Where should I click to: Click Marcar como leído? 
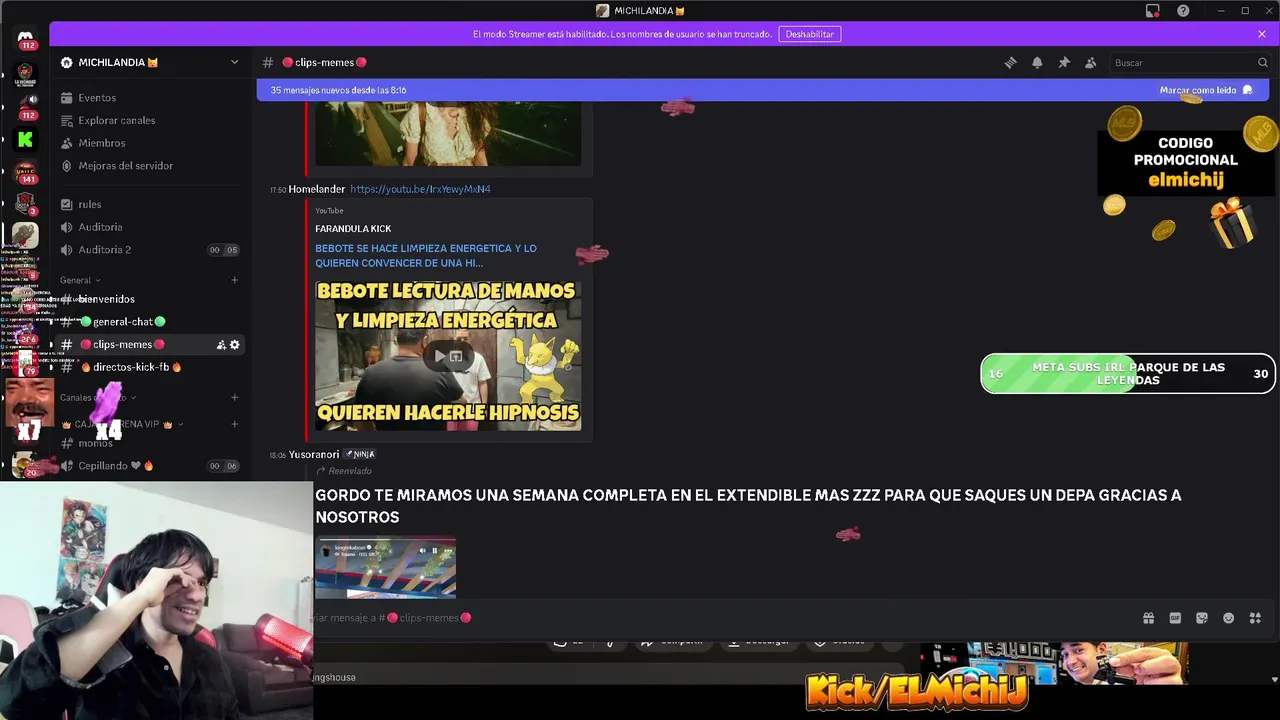(x=1206, y=90)
